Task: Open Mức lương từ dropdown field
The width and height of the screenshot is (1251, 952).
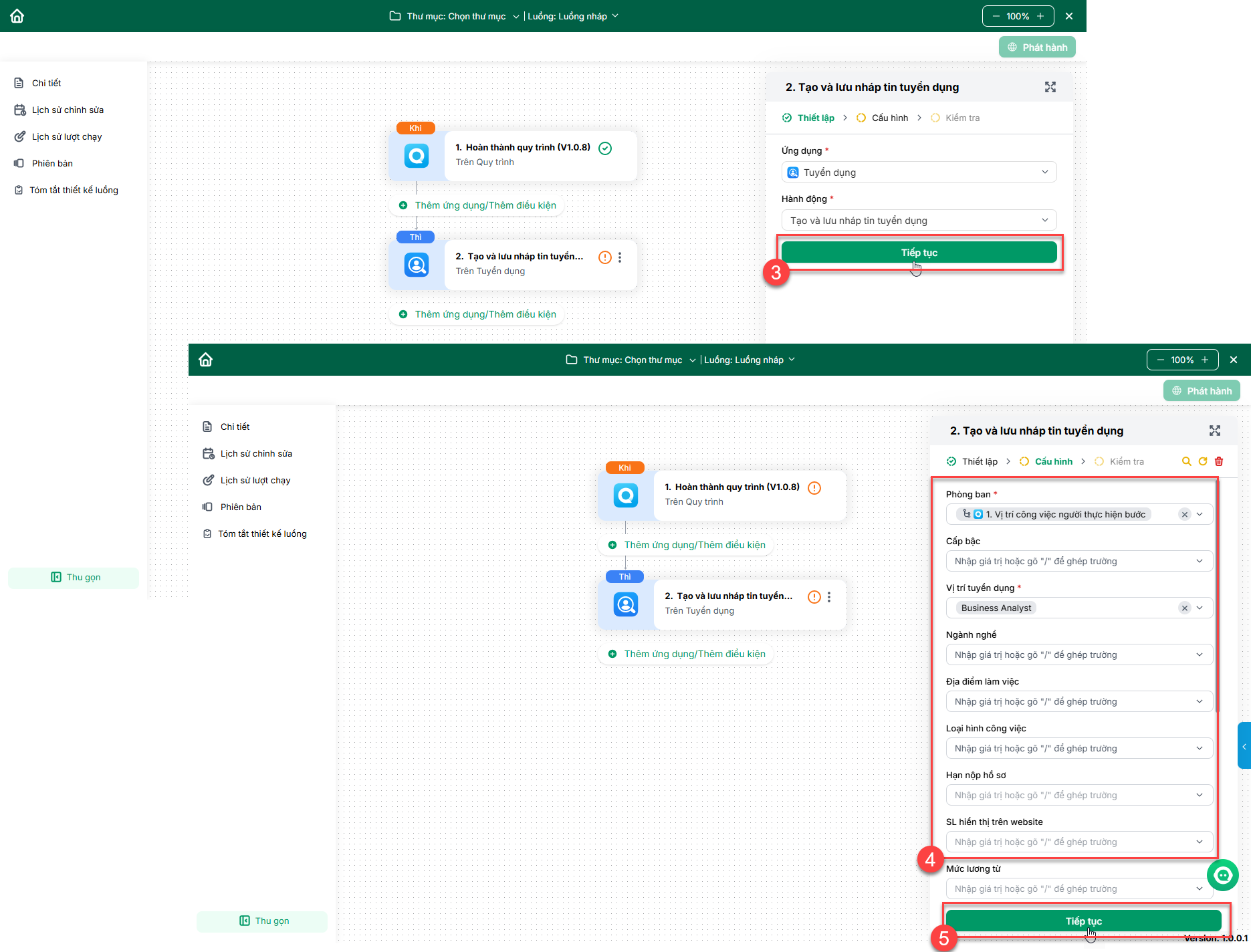Action: click(x=1079, y=888)
